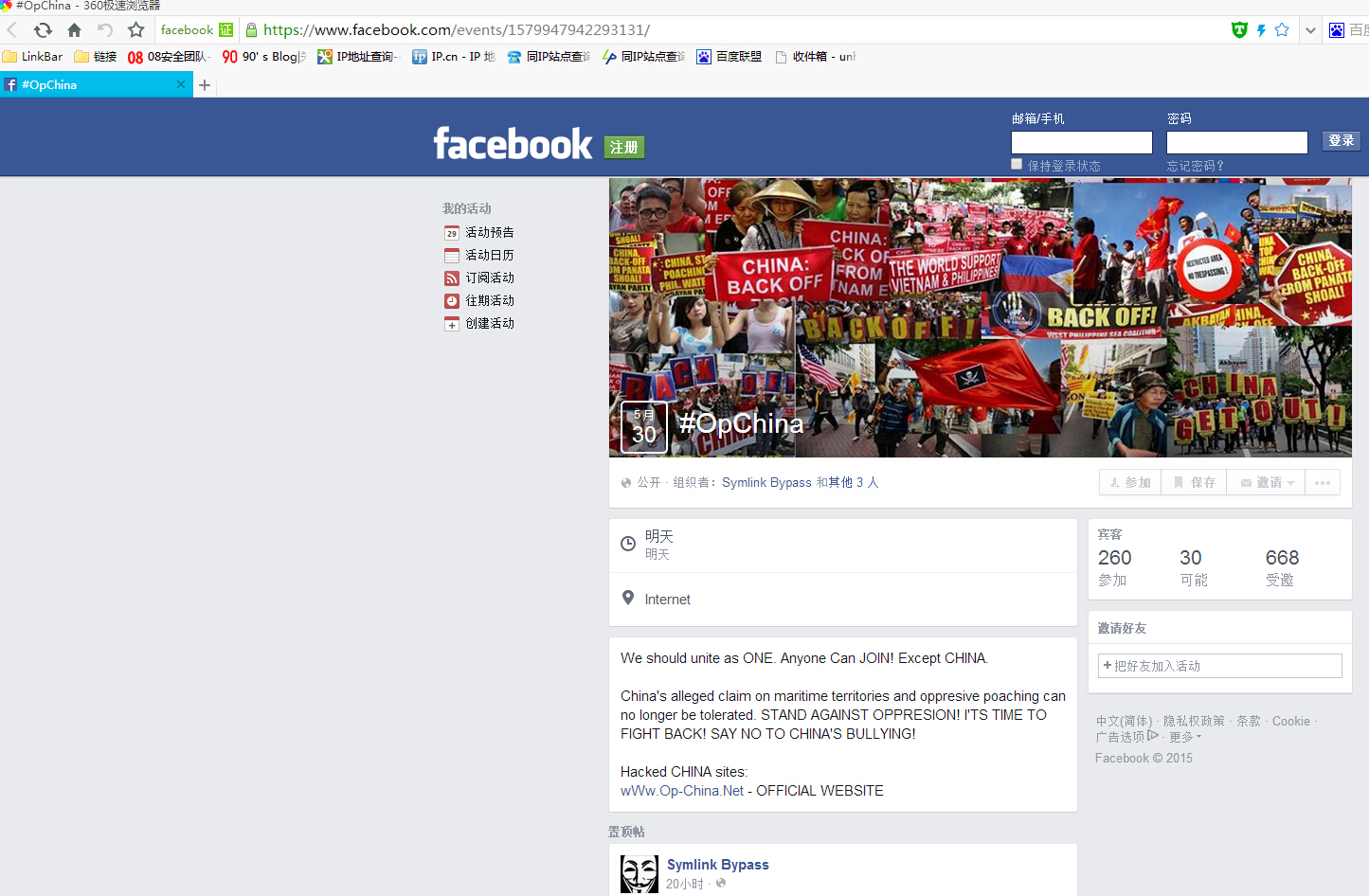This screenshot has height=896, width=1369.
Task: Click the blue lightning speed icon
Action: coord(1261,30)
